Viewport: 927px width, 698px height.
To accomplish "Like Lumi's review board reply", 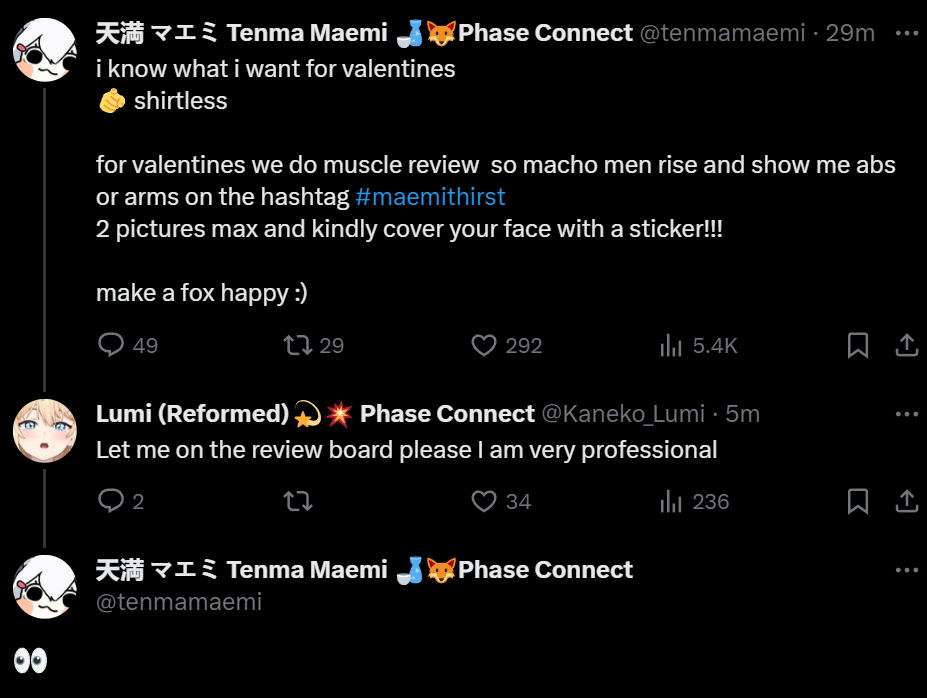I will click(484, 501).
